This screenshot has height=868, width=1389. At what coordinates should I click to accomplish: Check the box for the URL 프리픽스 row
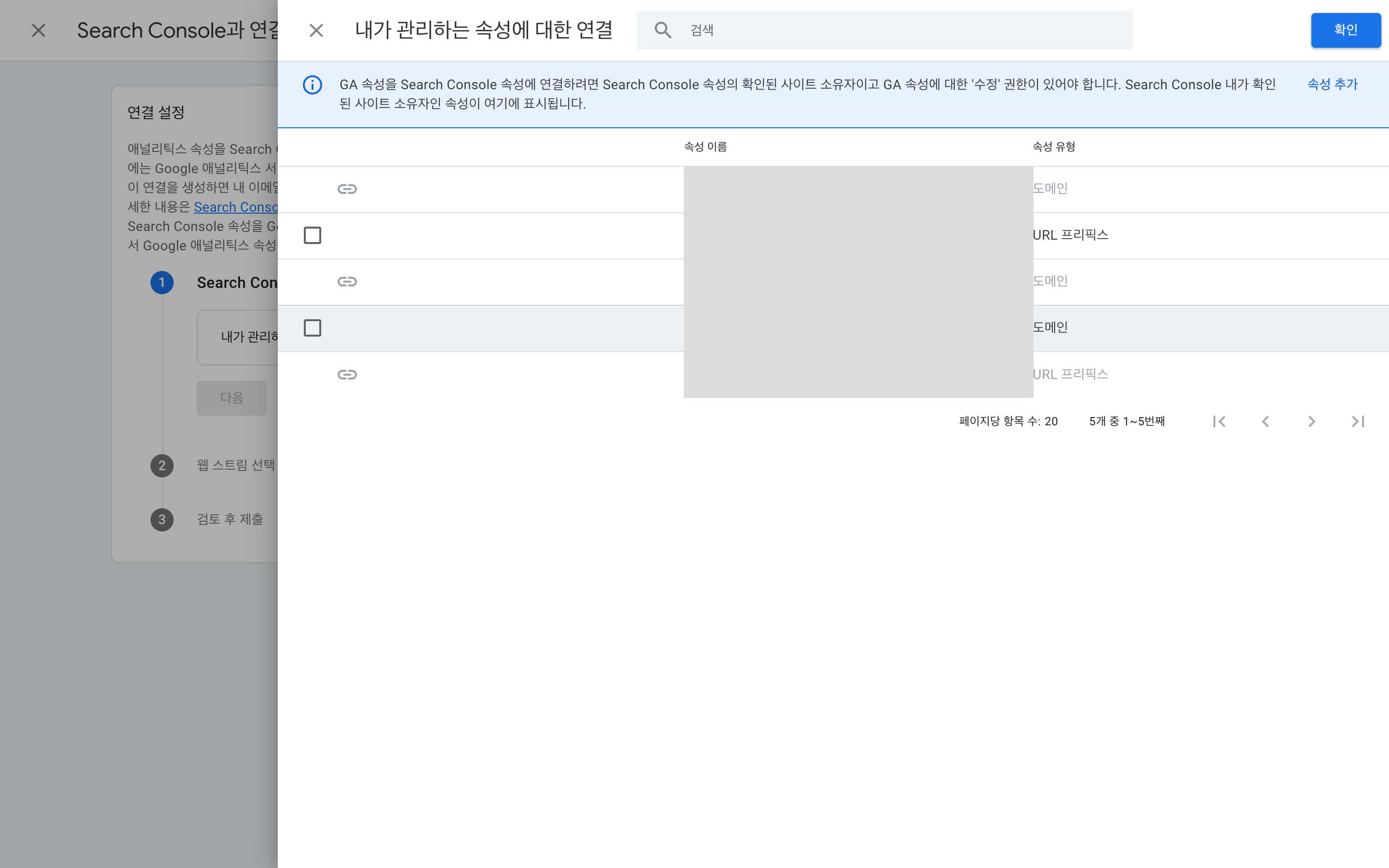click(x=312, y=235)
